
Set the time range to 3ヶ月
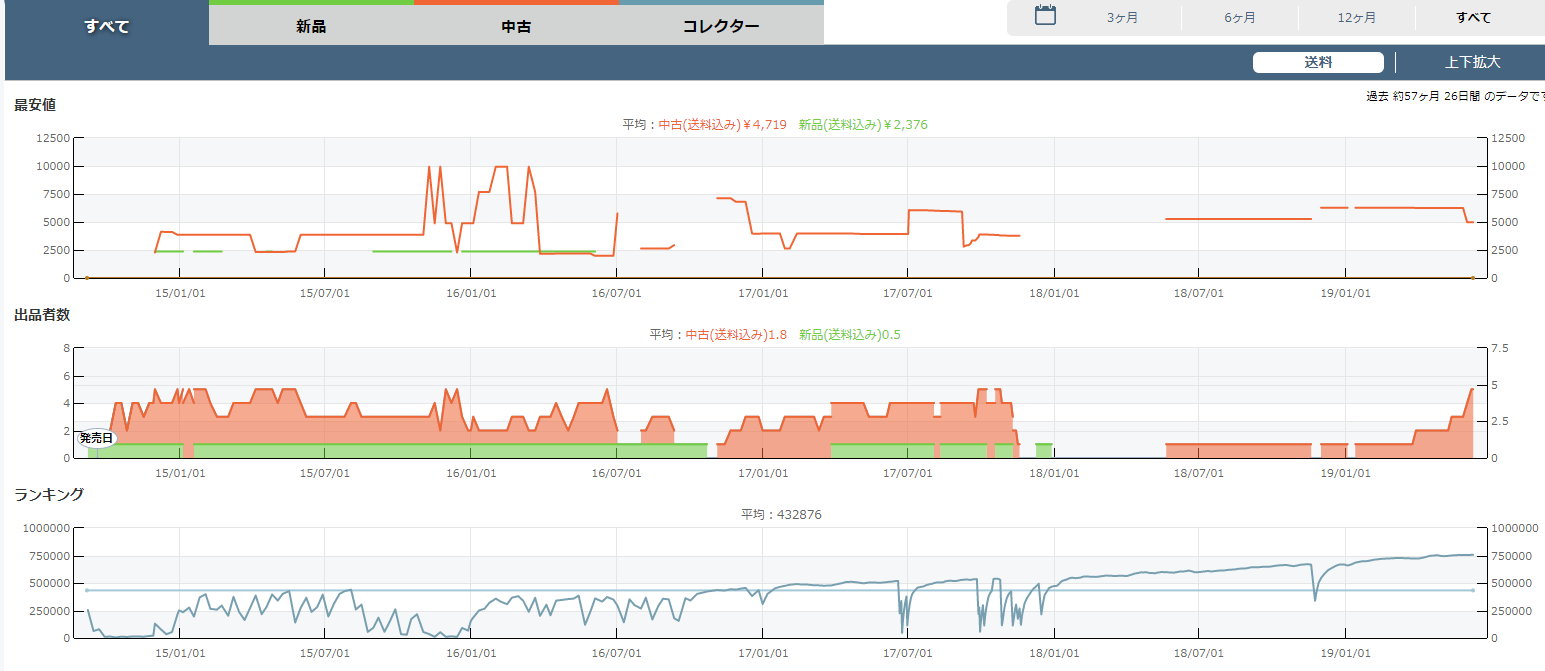click(1122, 18)
